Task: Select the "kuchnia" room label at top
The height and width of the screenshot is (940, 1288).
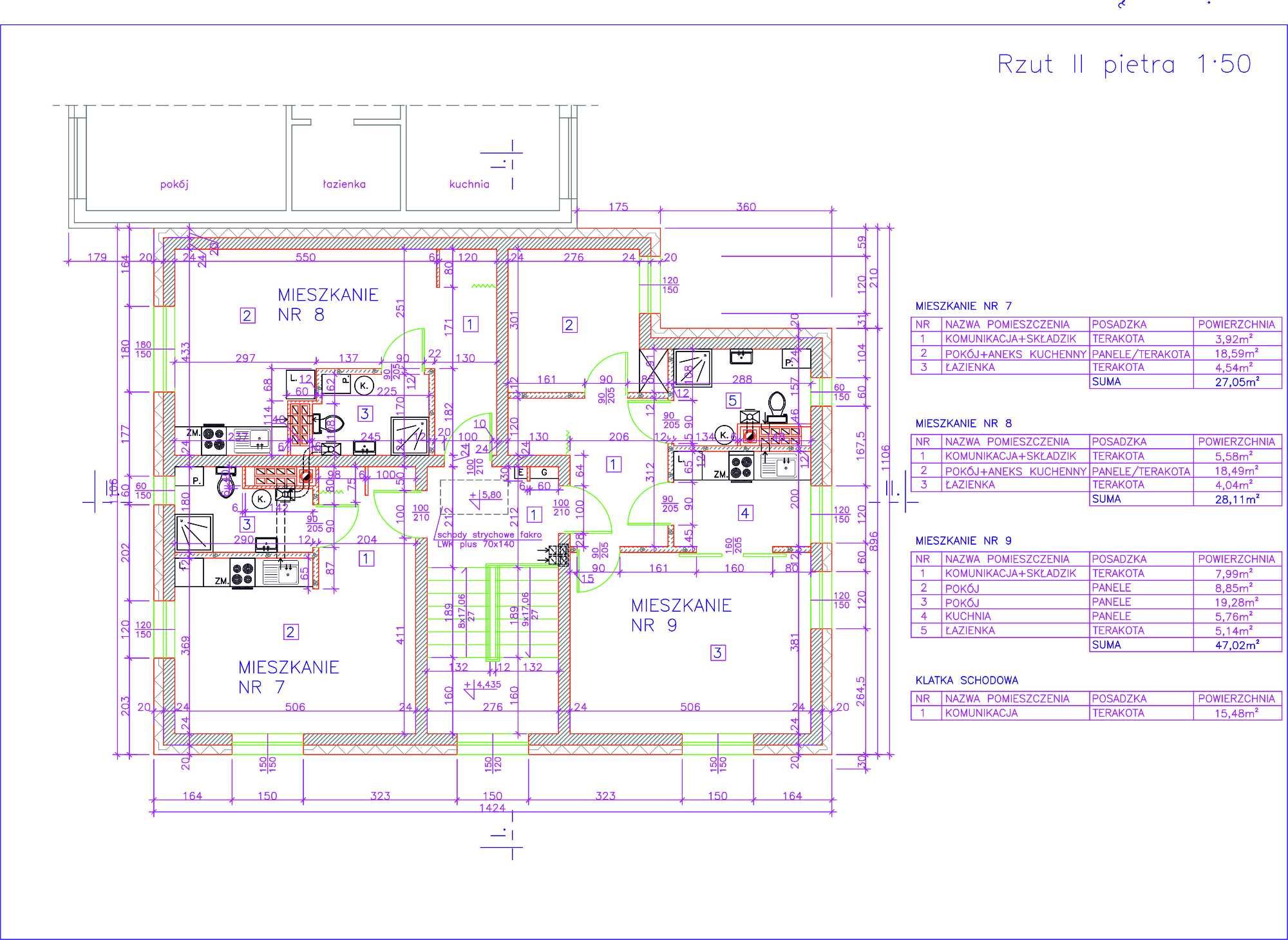Action: pos(469,184)
